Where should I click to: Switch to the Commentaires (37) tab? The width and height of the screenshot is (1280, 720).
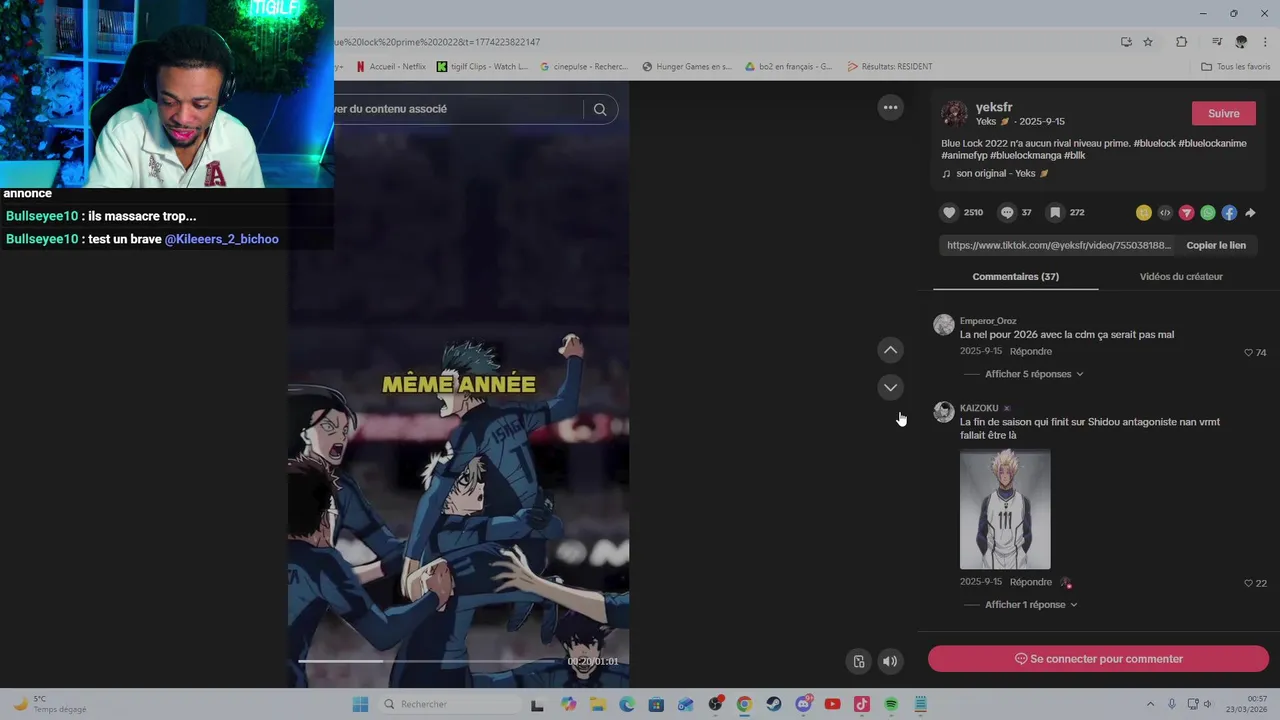click(x=1015, y=276)
